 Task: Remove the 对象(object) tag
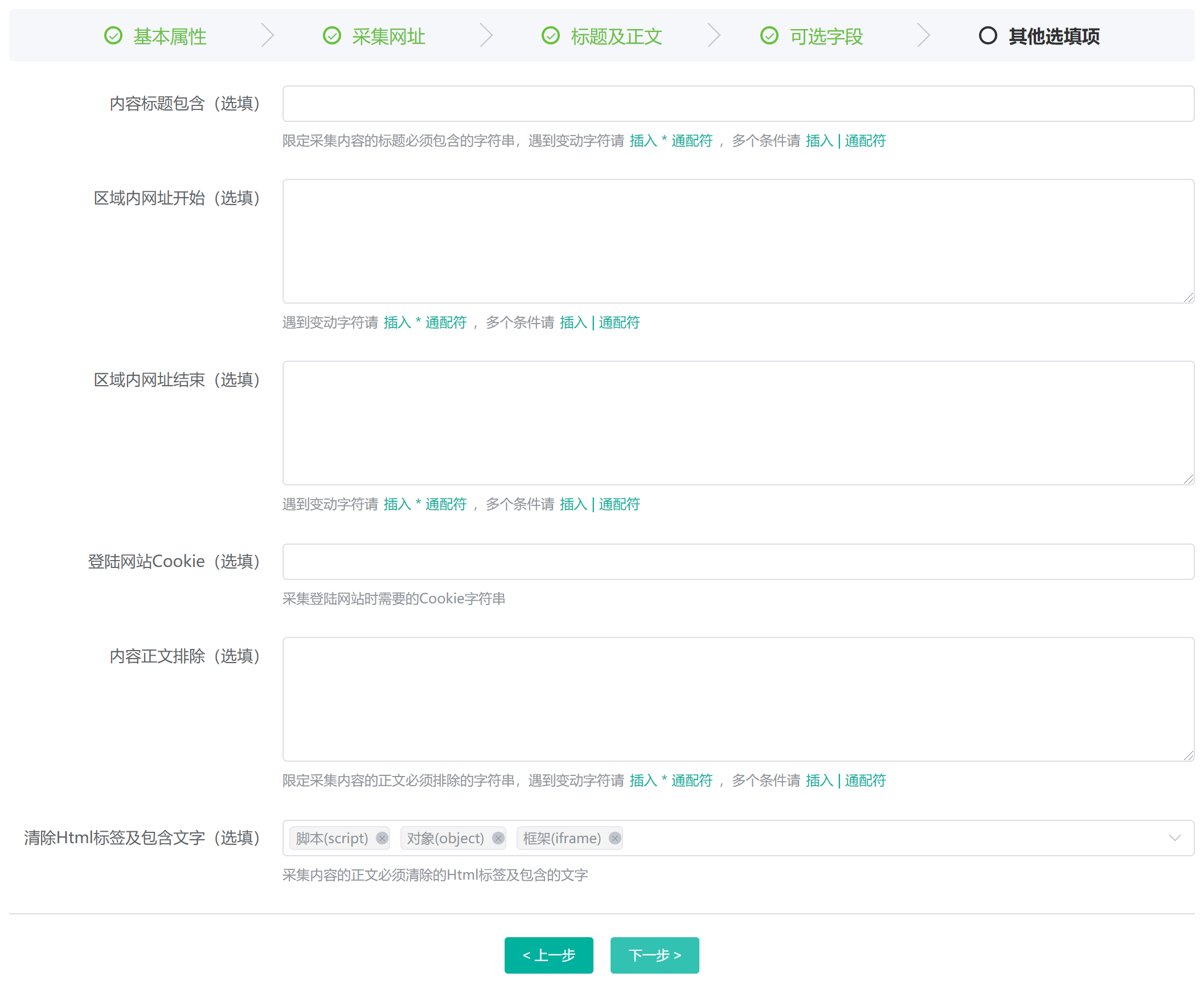[x=498, y=838]
